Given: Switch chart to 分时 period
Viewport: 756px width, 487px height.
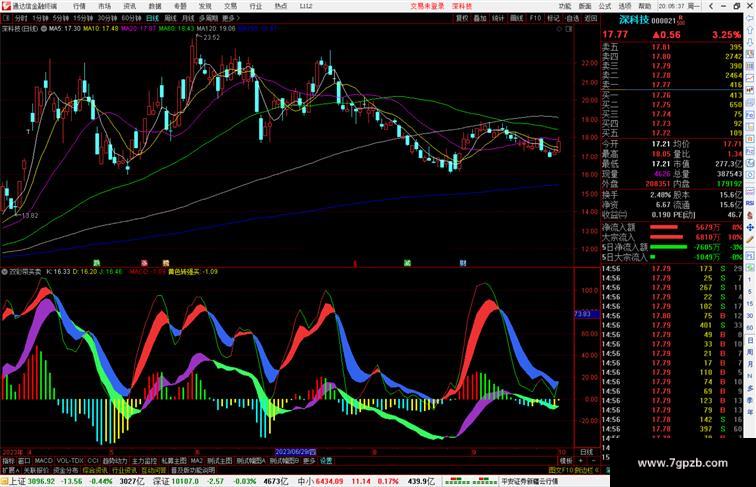Looking at the screenshot, I should [21, 18].
